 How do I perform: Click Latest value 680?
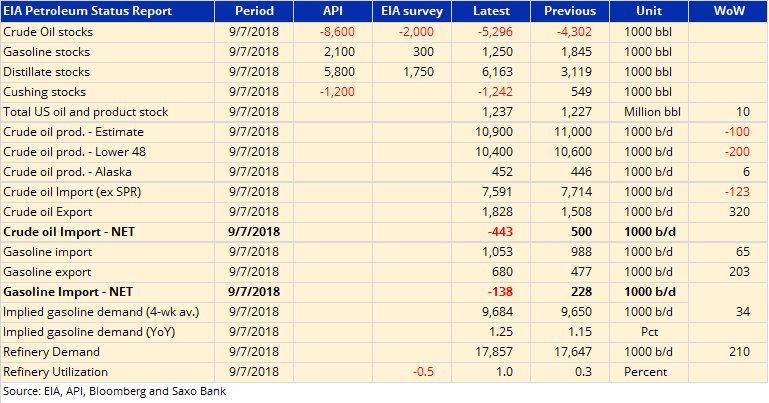(x=502, y=272)
